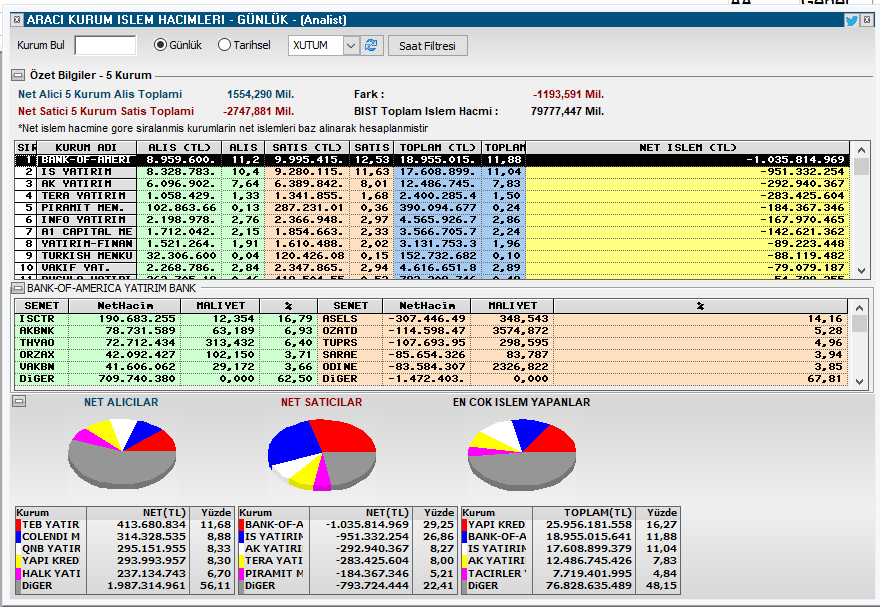Open the XUTUM index dropdown

(351, 45)
